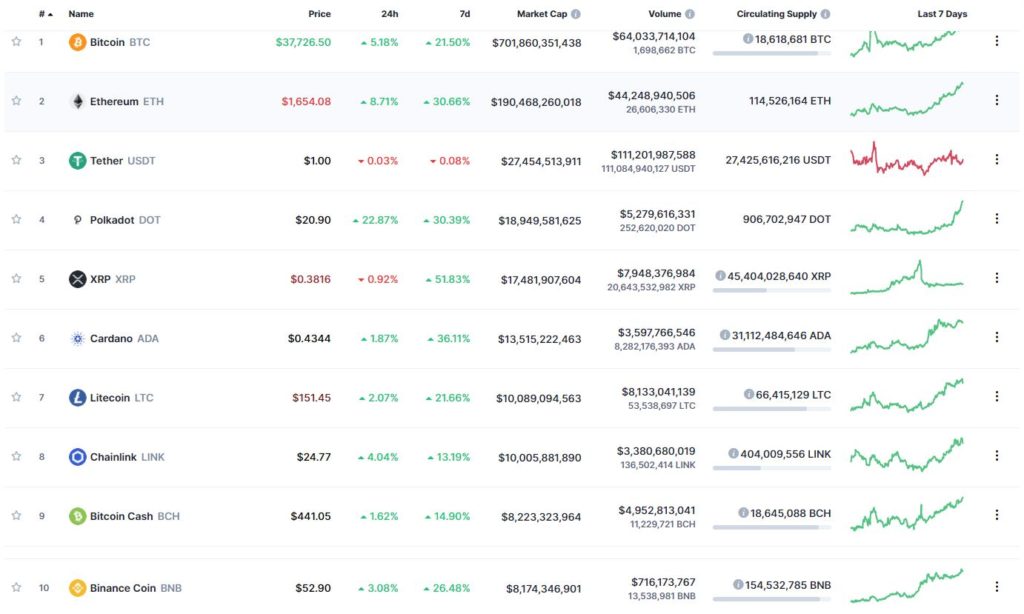Image resolution: width=1024 pixels, height=614 pixels.
Task: Click Bitcoin circulating supply progress bar
Action: point(772,54)
